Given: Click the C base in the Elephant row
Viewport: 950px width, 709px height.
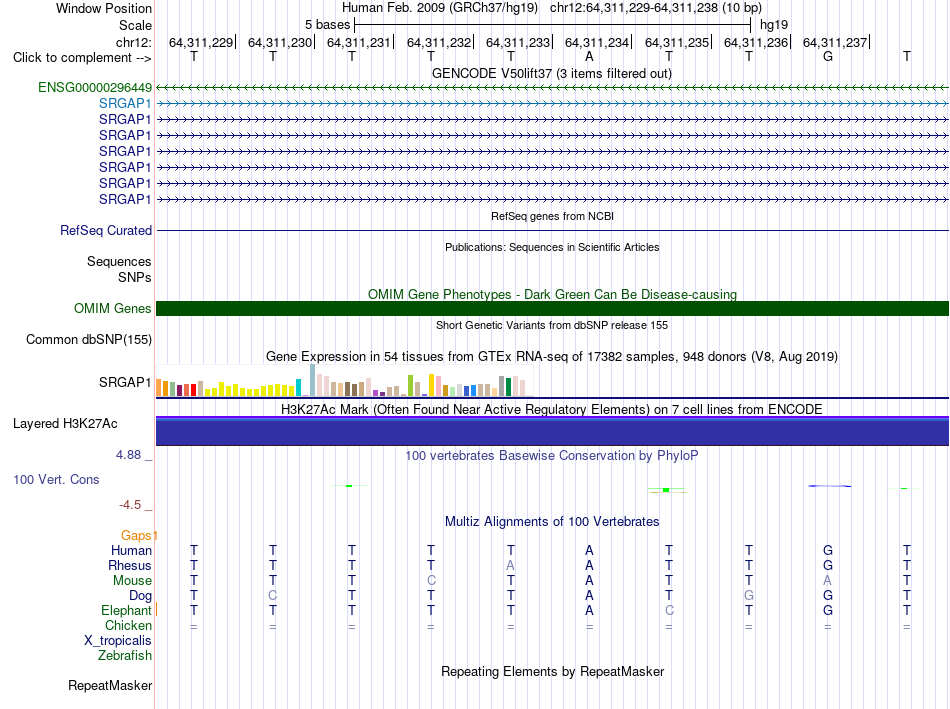Looking at the screenshot, I should (x=669, y=610).
